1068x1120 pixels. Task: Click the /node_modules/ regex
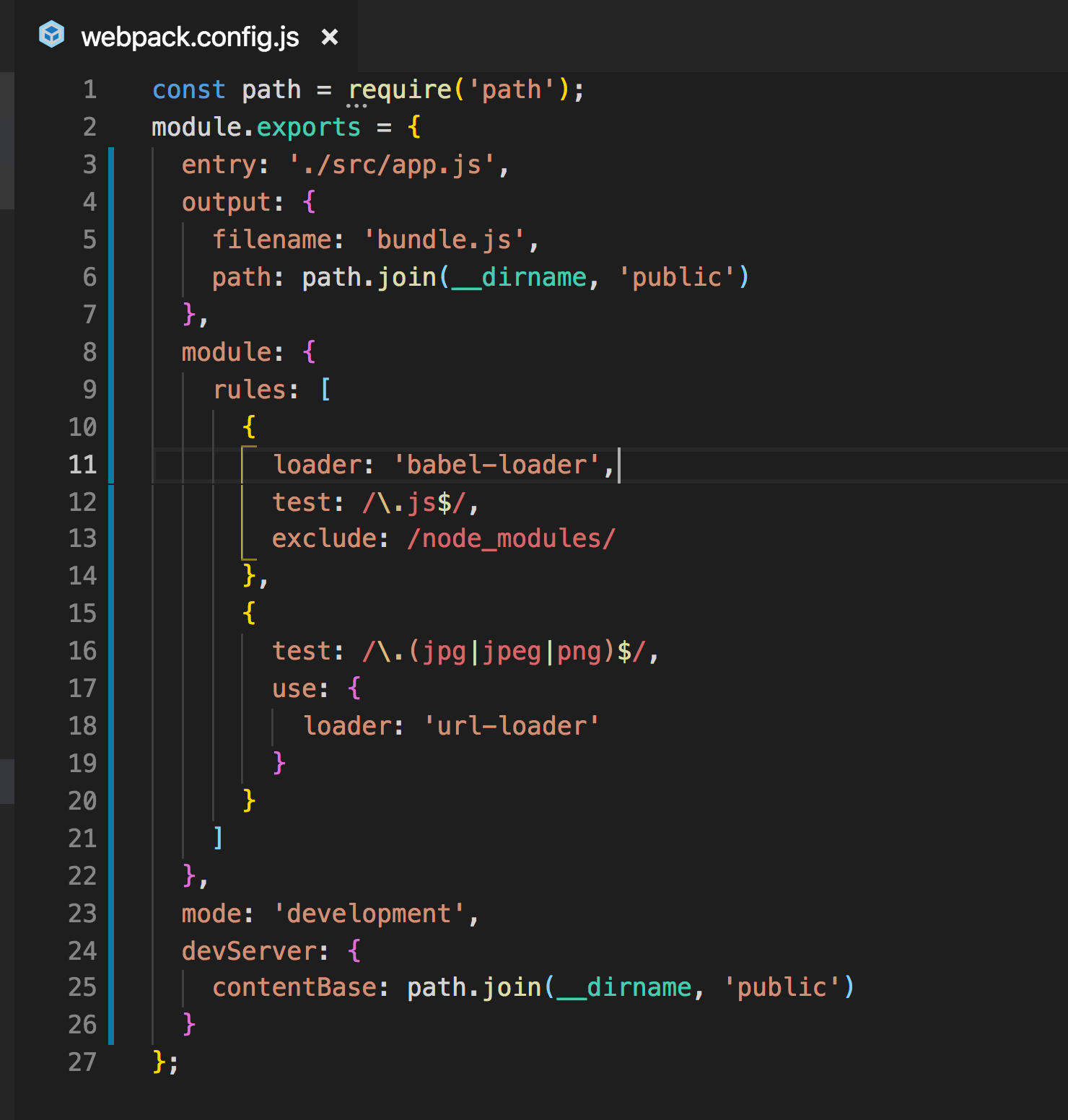pos(512,538)
